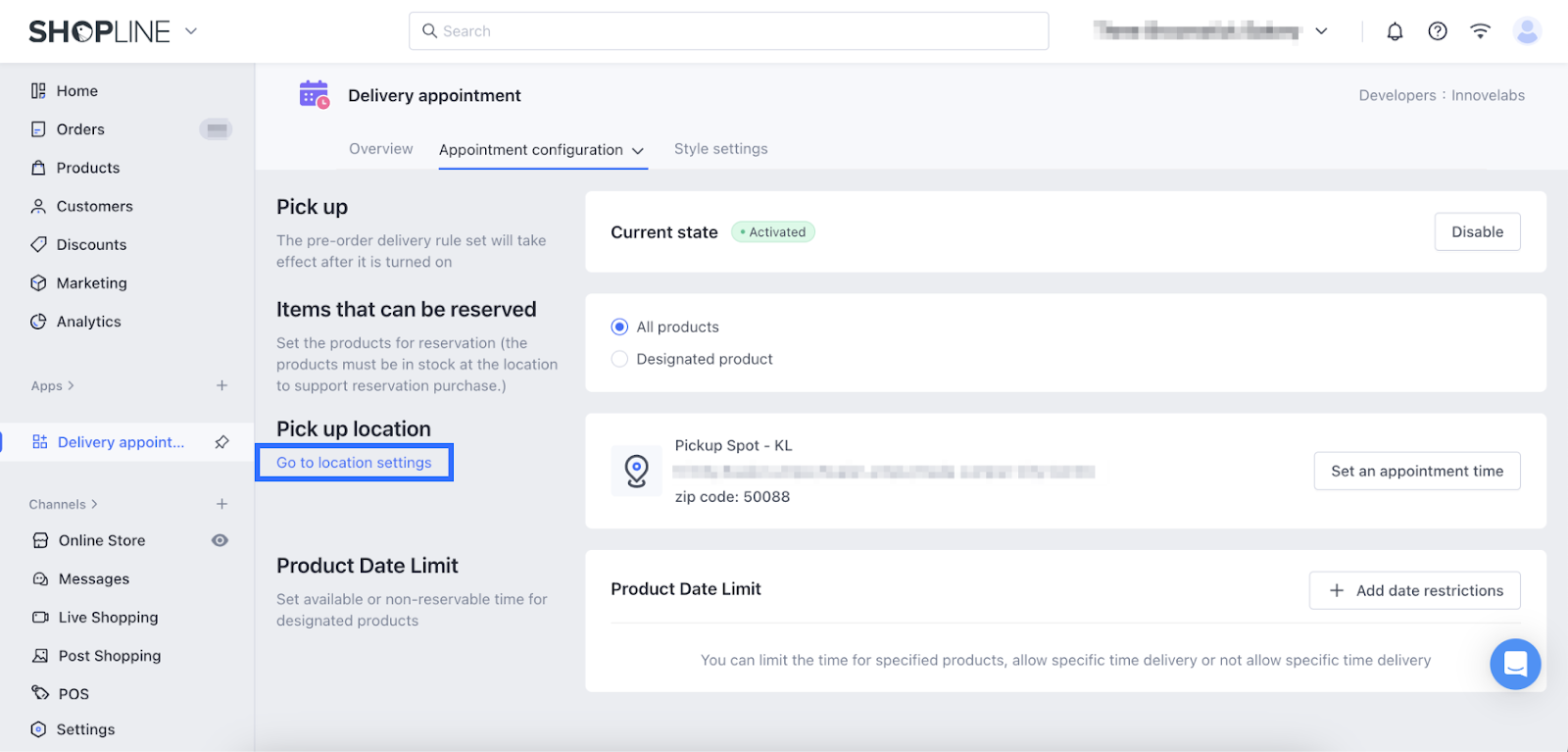1568x752 pixels.
Task: Pin the Delivery appointment app
Action: [222, 442]
